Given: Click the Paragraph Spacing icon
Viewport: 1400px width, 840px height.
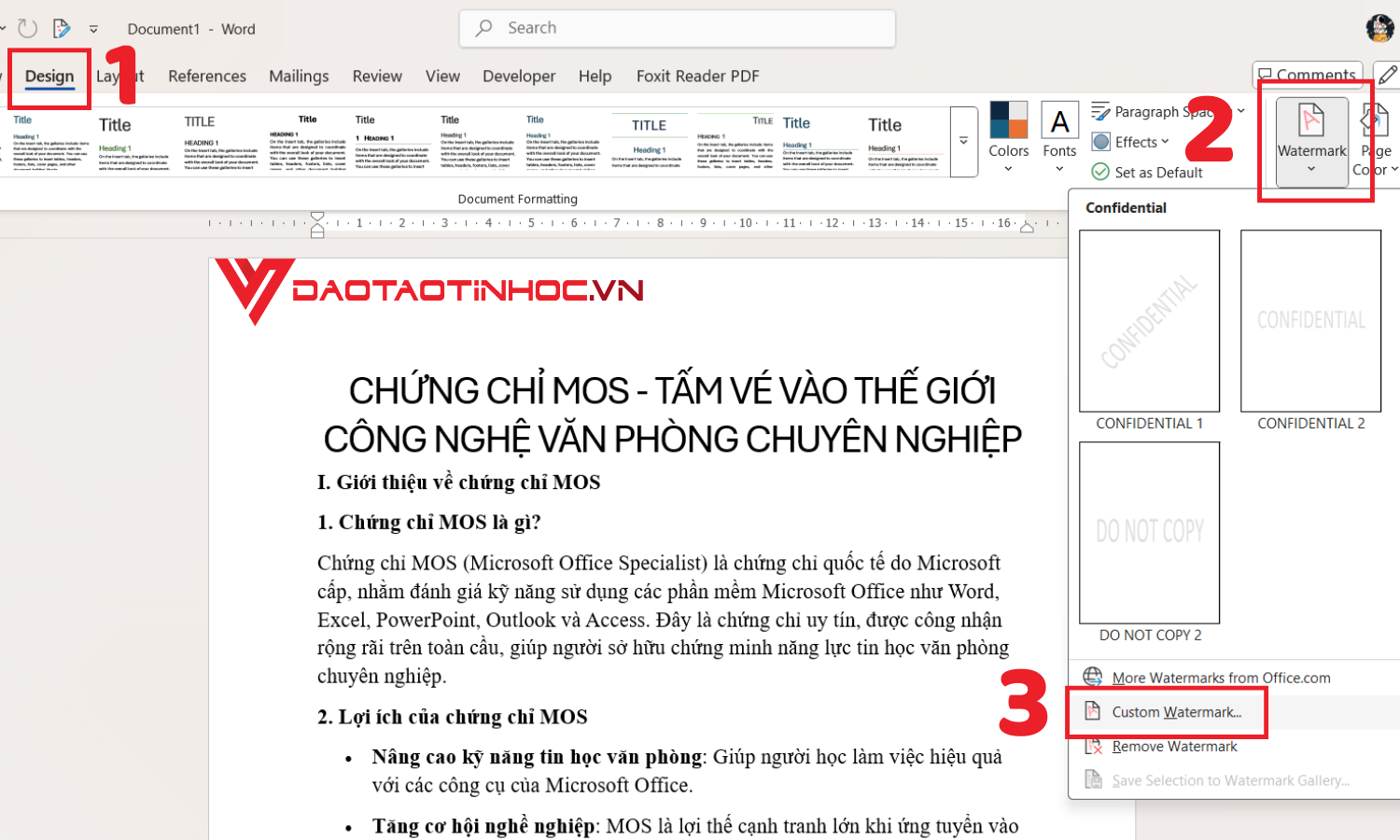Looking at the screenshot, I should point(1102,110).
